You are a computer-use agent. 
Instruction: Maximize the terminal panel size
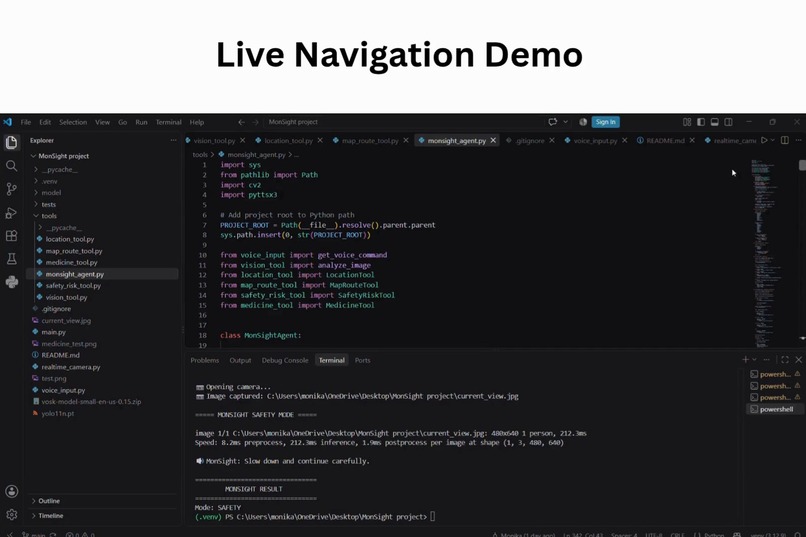(784, 360)
